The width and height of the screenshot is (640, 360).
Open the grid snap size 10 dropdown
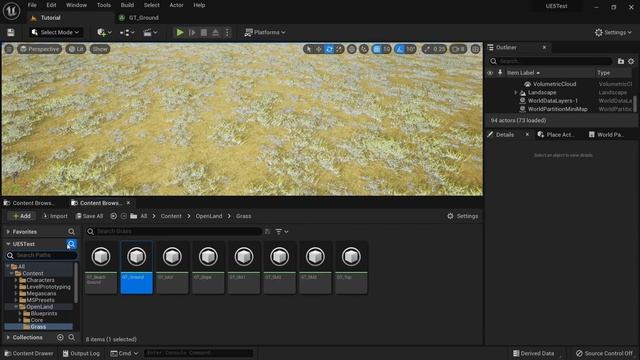(x=387, y=49)
